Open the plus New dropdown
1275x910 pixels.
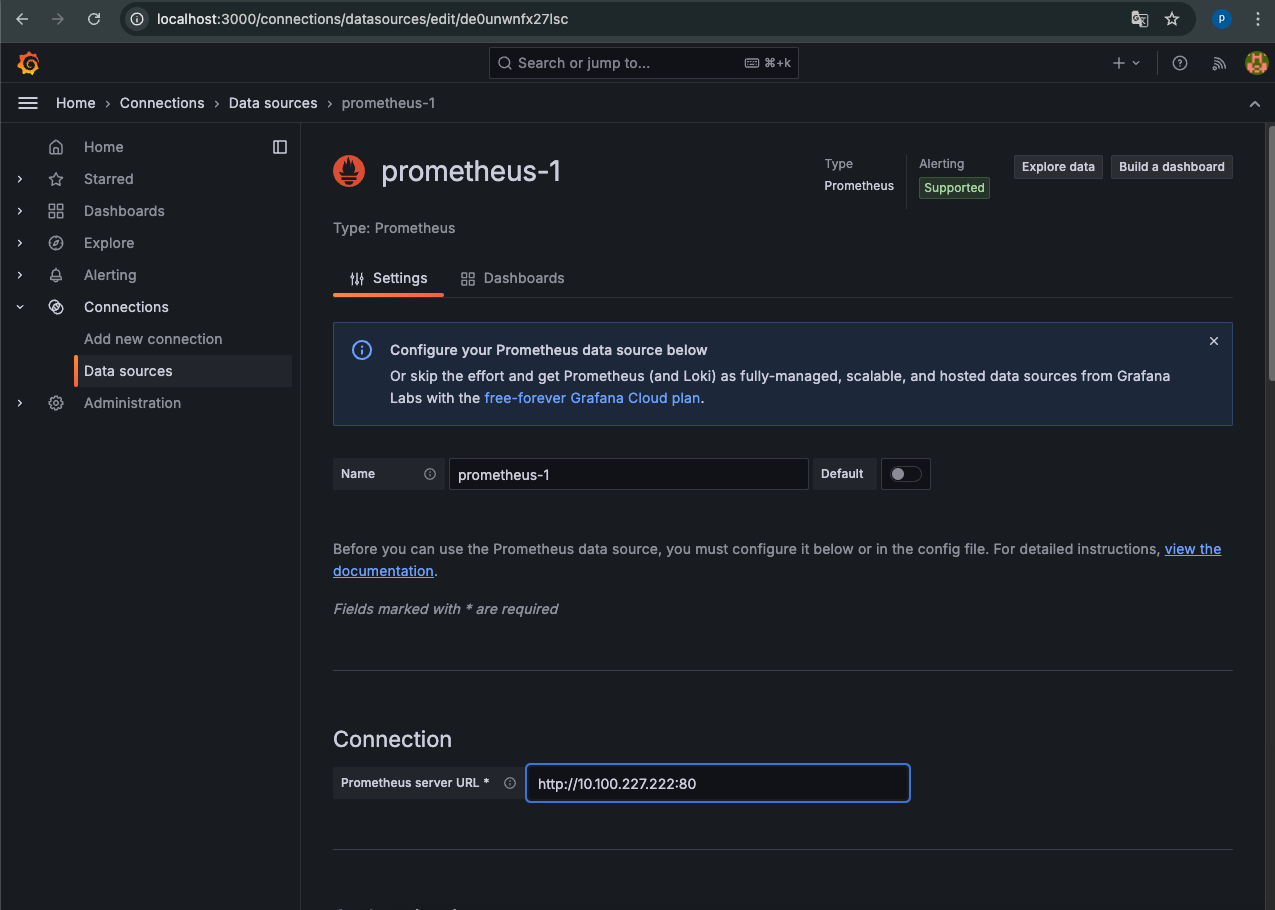[x=1126, y=63]
